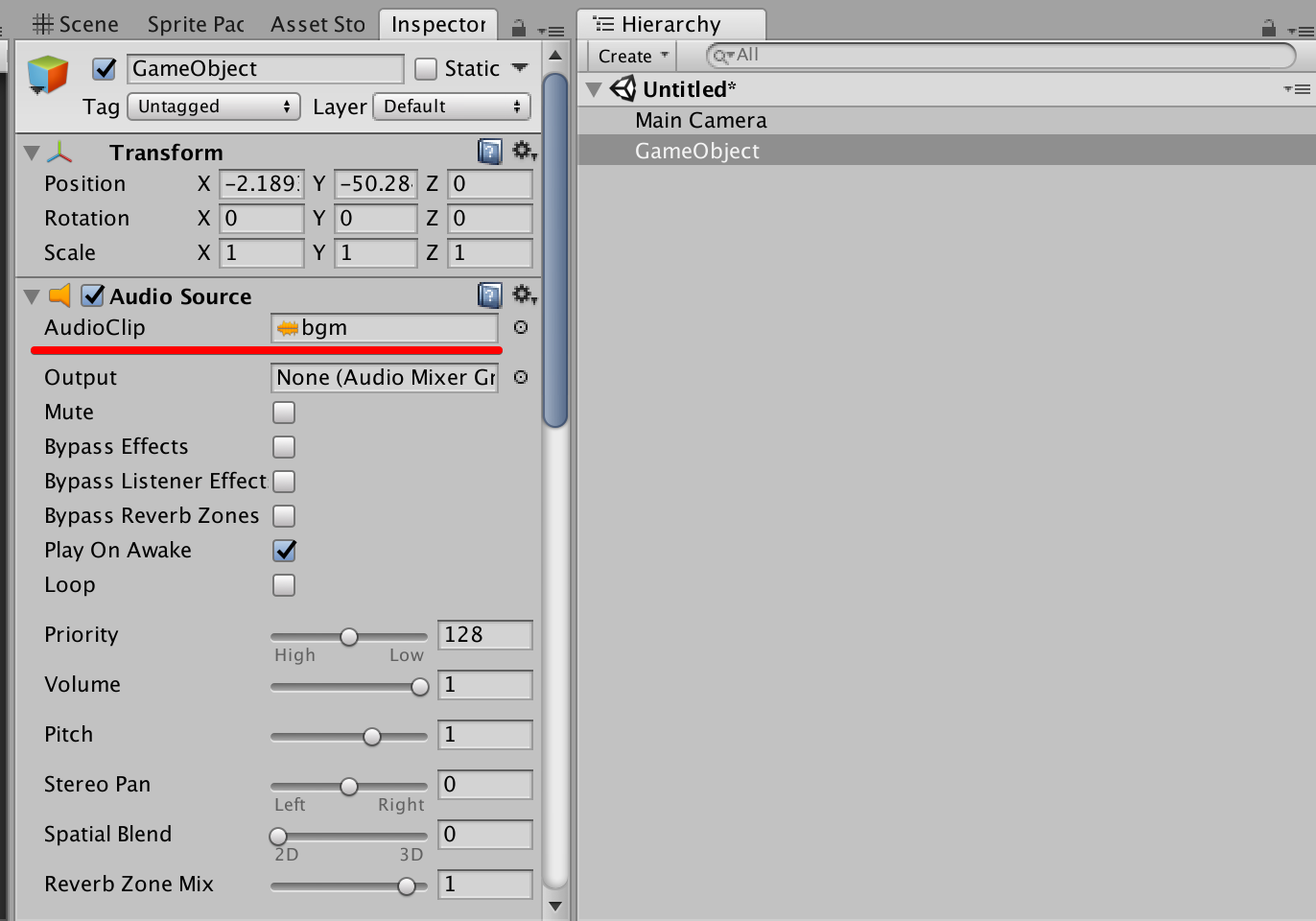Click Rotation Z input field
This screenshot has height=921, width=1316.
[x=490, y=219]
